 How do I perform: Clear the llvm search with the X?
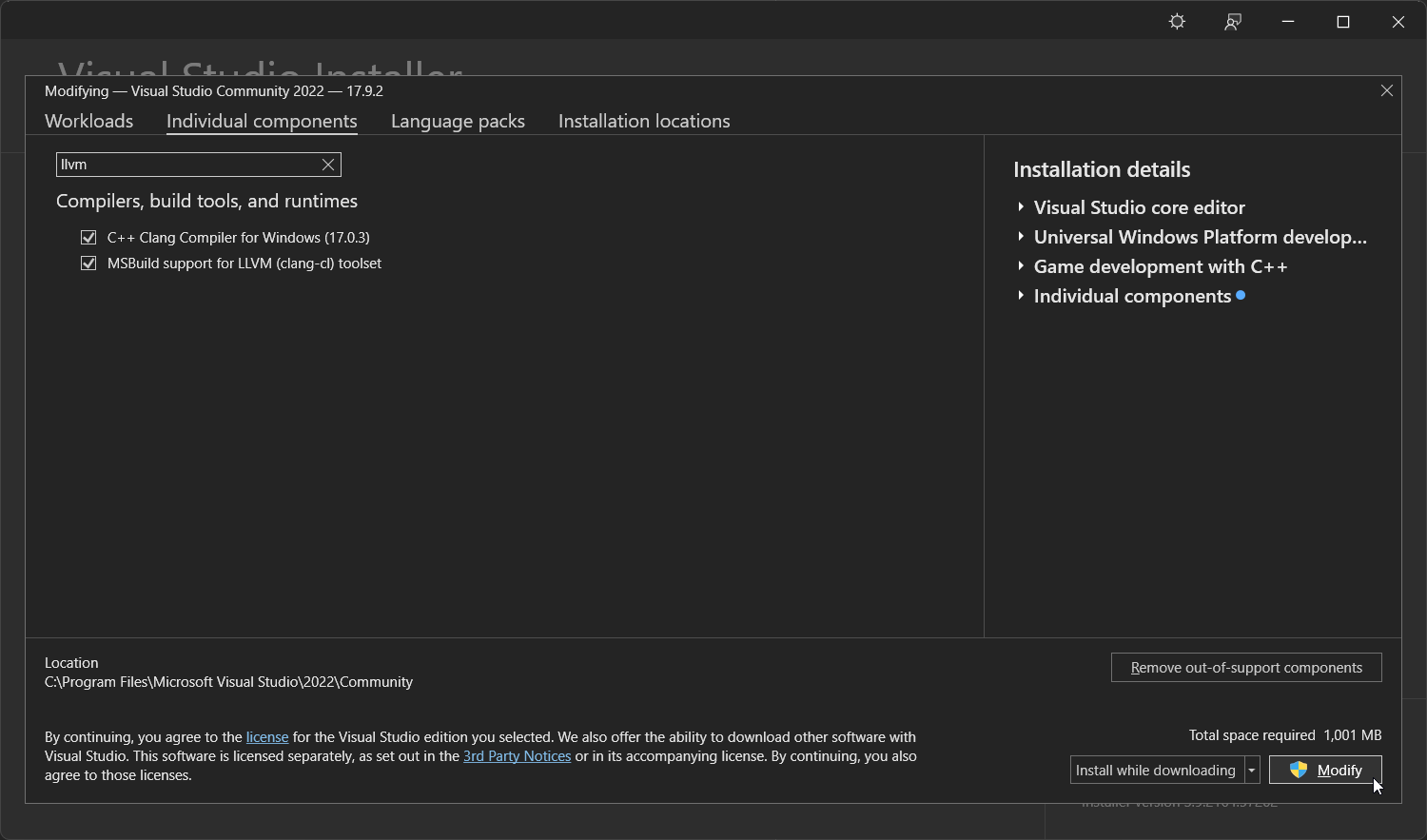click(x=328, y=165)
